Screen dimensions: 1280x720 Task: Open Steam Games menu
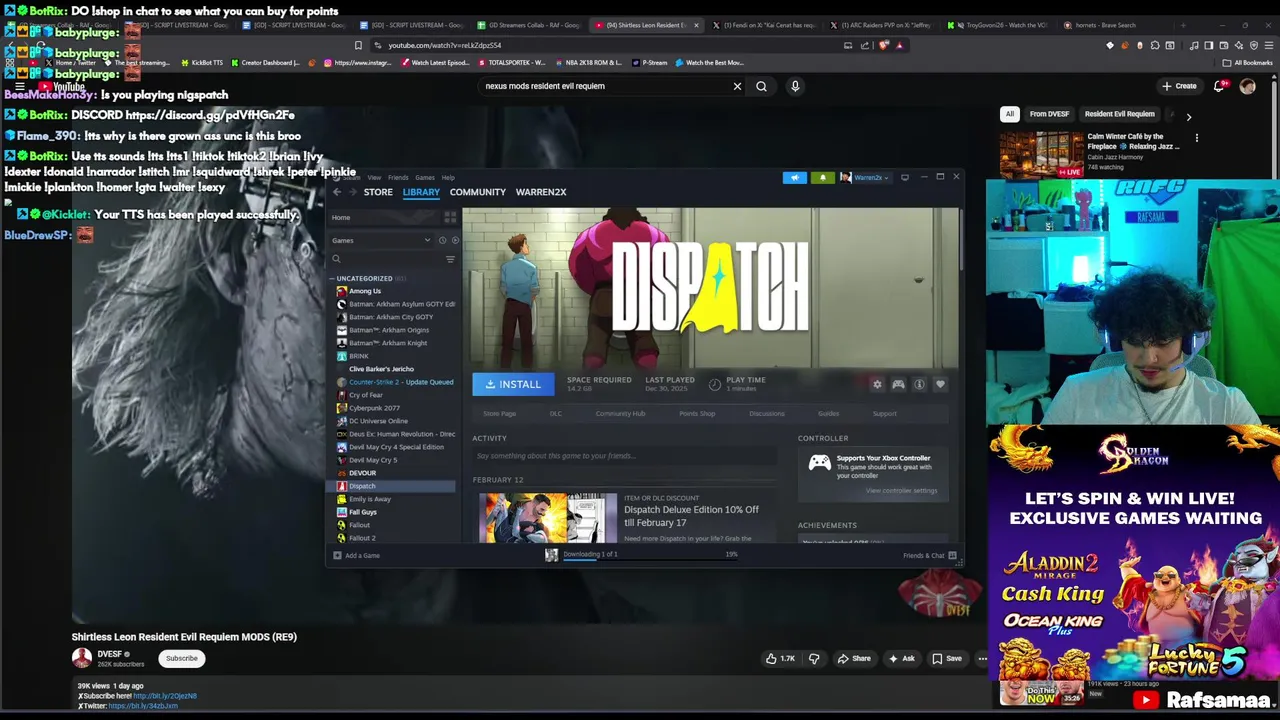point(425,178)
